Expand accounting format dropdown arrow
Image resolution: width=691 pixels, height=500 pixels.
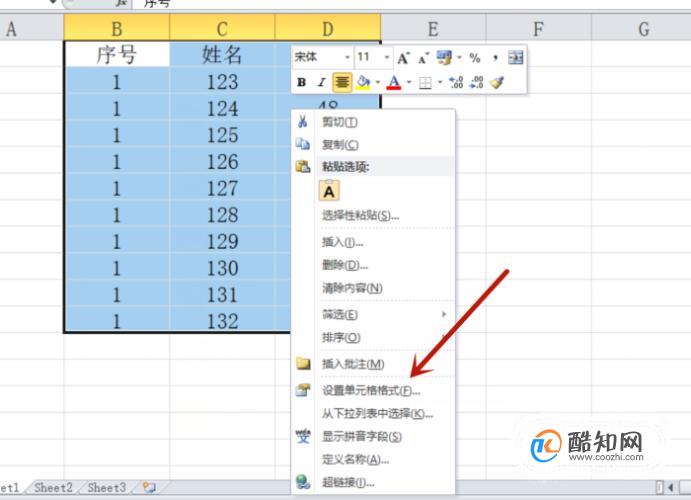459,57
